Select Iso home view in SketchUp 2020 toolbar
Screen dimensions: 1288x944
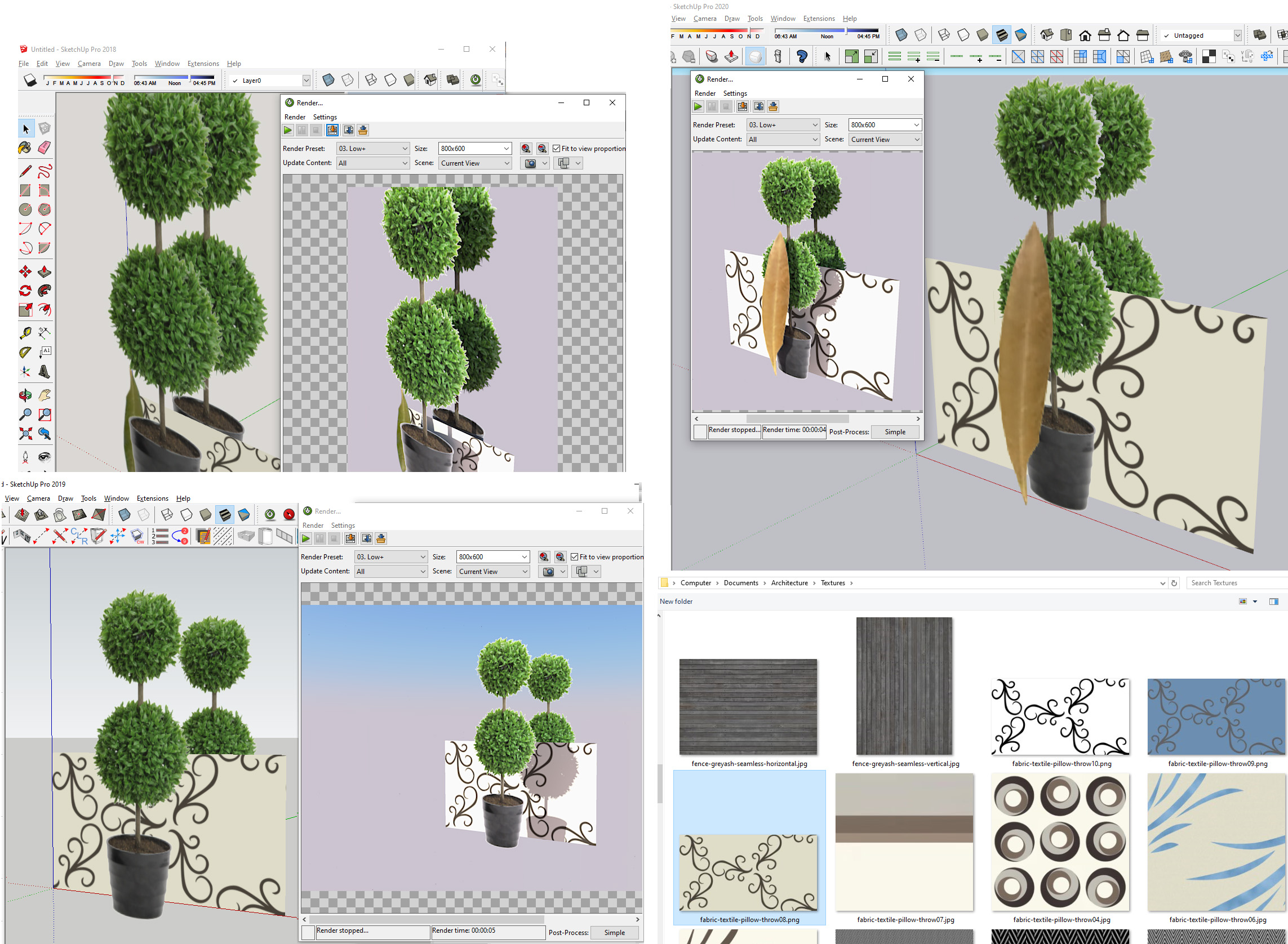pyautogui.click(x=1047, y=35)
